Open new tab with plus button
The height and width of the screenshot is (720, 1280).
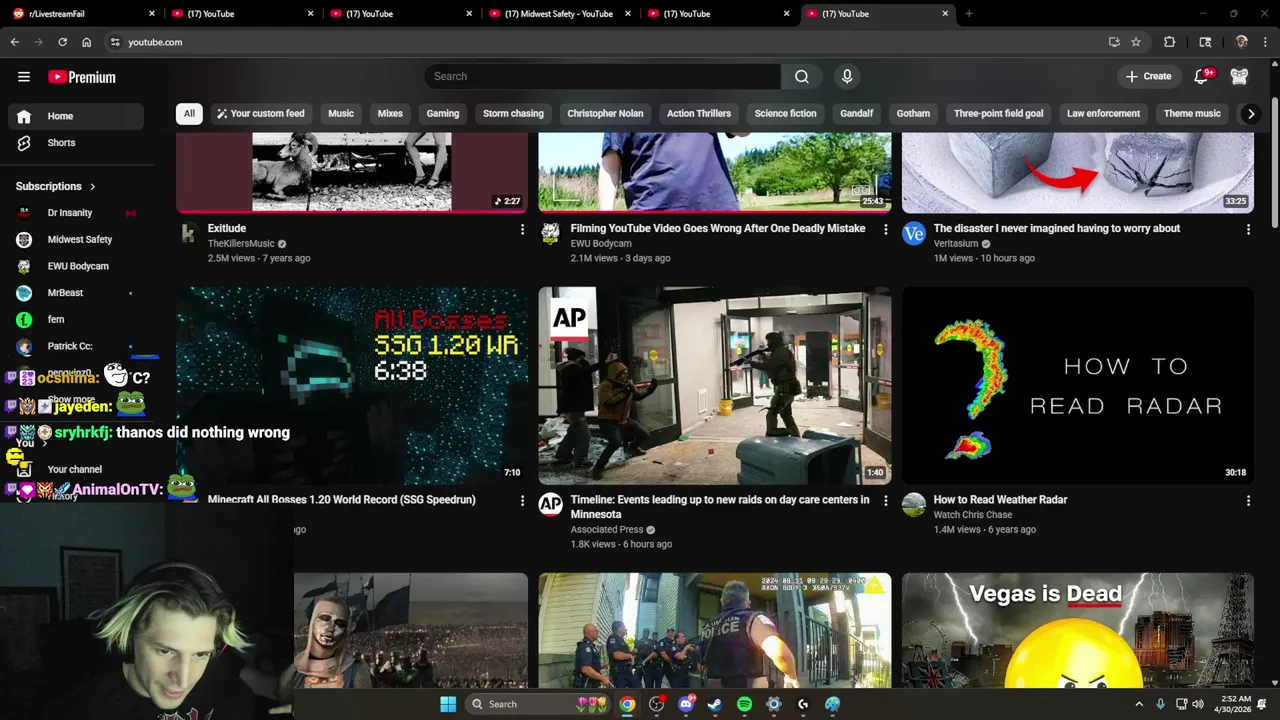969,14
